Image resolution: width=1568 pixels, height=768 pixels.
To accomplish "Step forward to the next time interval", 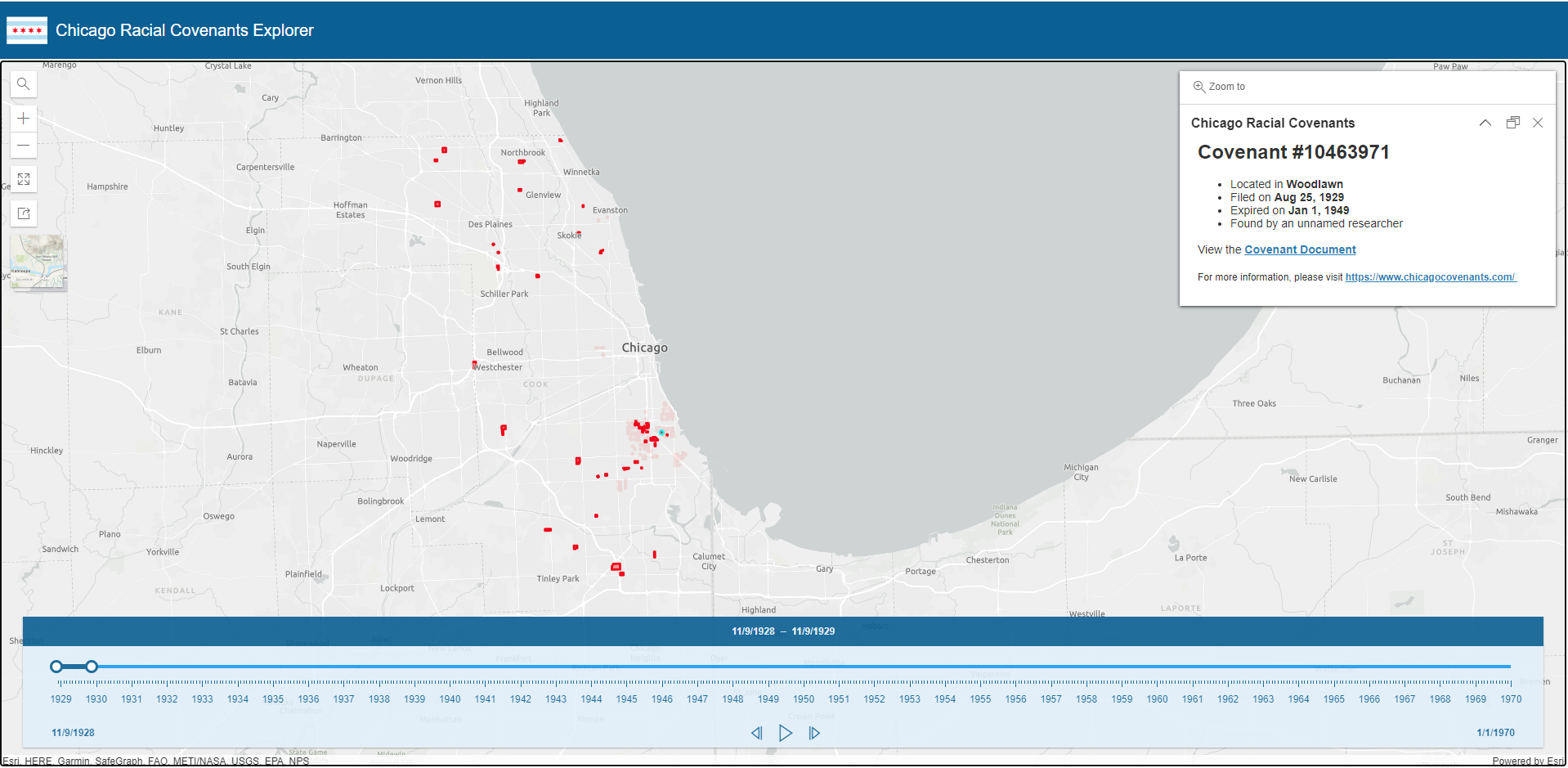I will 814,733.
